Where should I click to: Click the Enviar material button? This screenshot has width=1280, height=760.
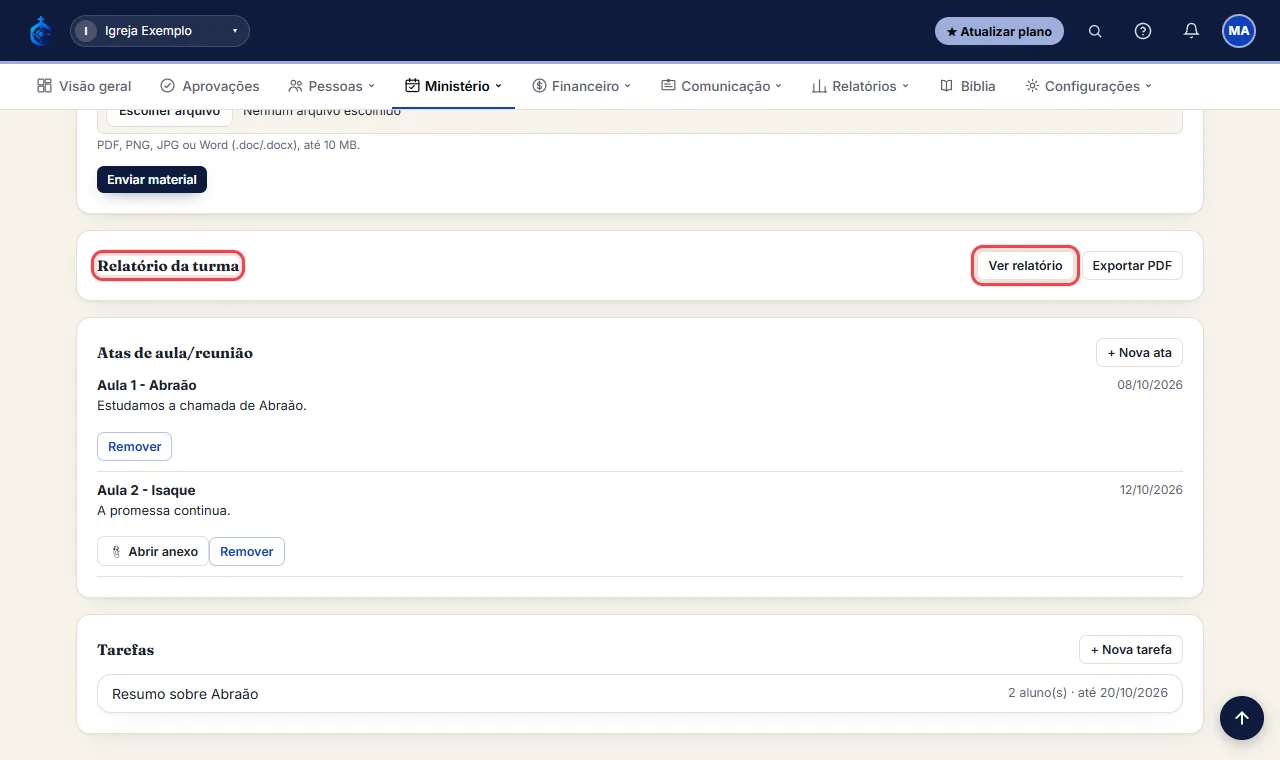tap(152, 180)
